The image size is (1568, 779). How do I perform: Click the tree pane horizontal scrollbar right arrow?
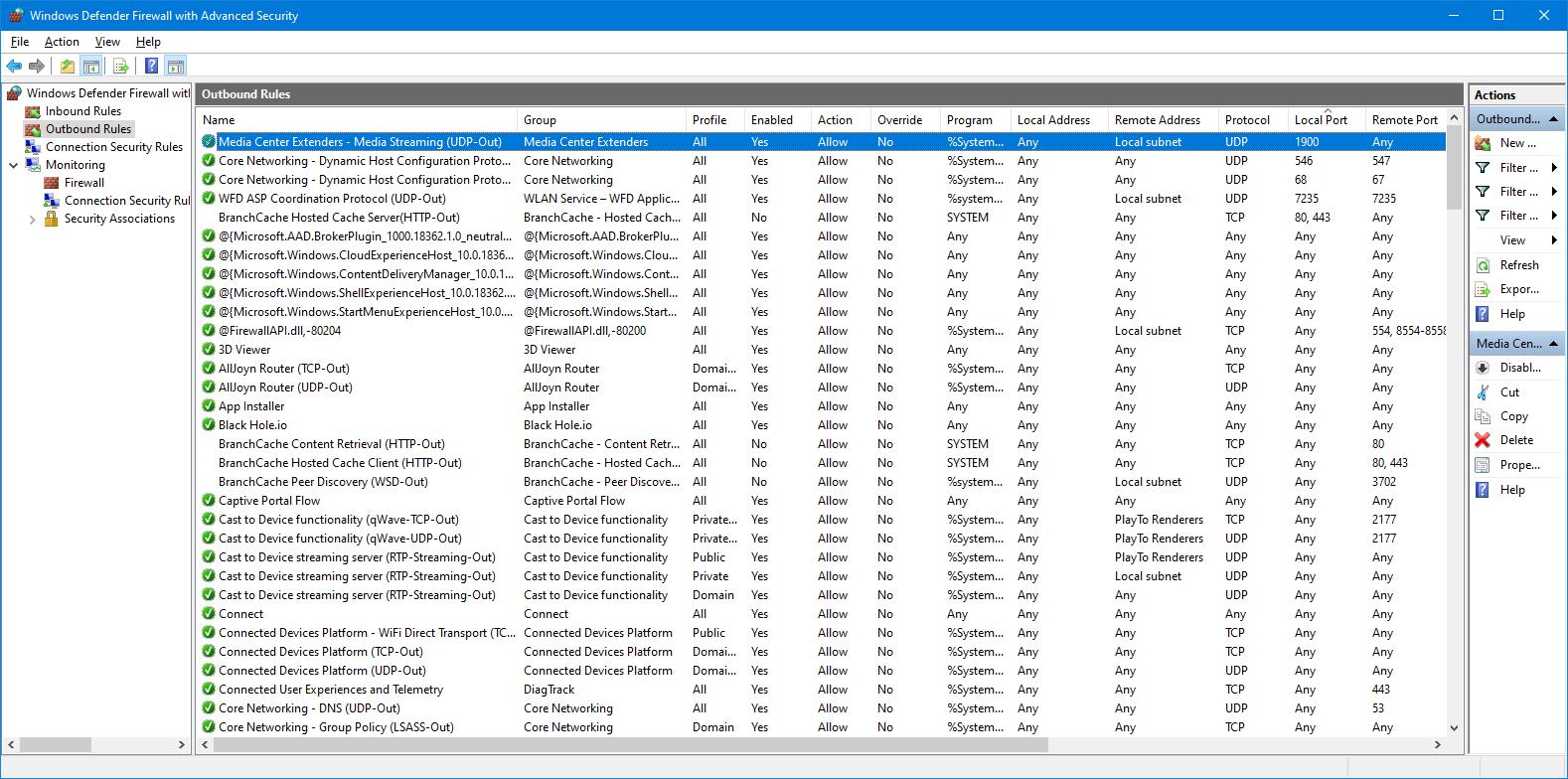click(181, 744)
